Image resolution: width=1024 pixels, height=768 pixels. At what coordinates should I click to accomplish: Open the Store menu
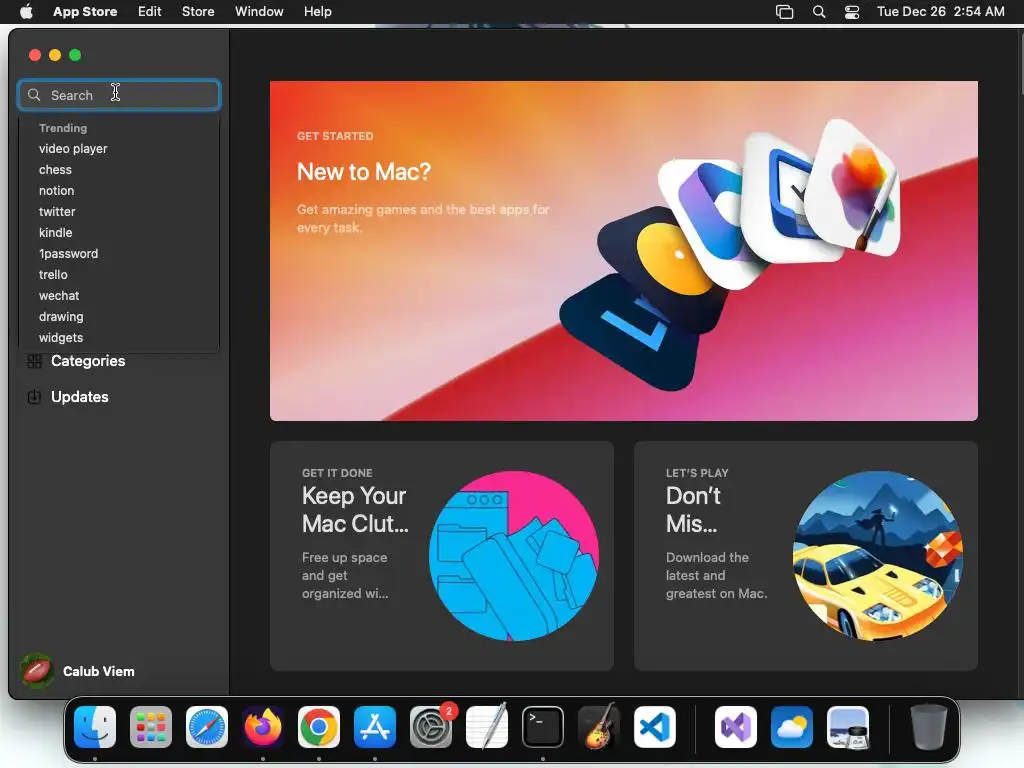tap(198, 11)
